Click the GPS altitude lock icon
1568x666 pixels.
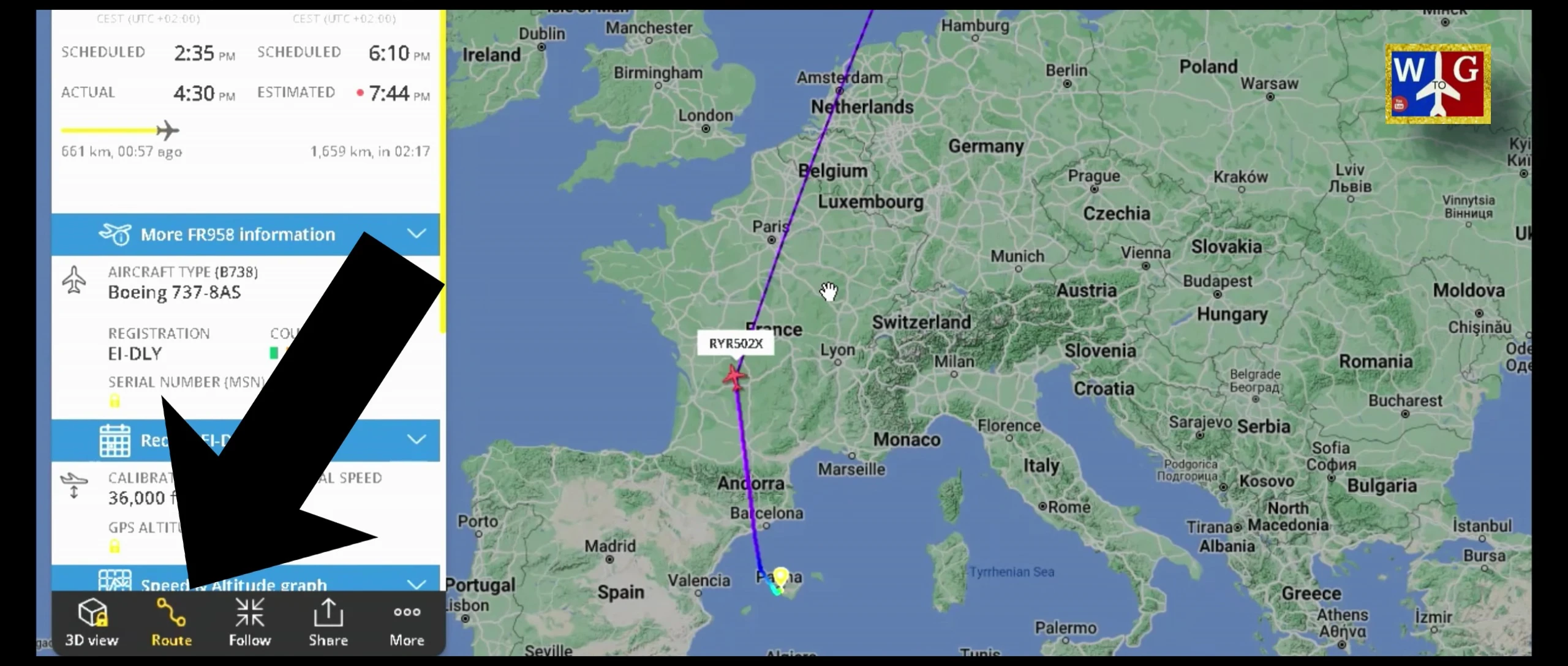coord(115,546)
